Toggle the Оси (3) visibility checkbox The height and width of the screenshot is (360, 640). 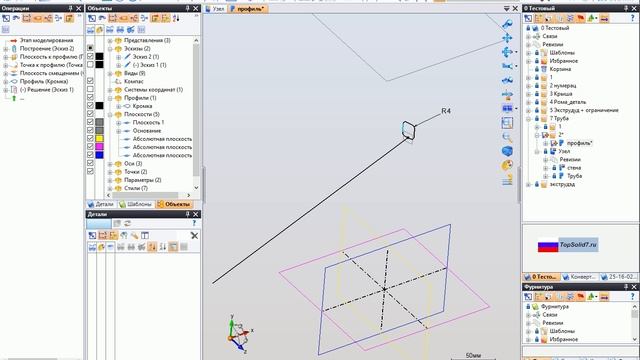coord(90,163)
